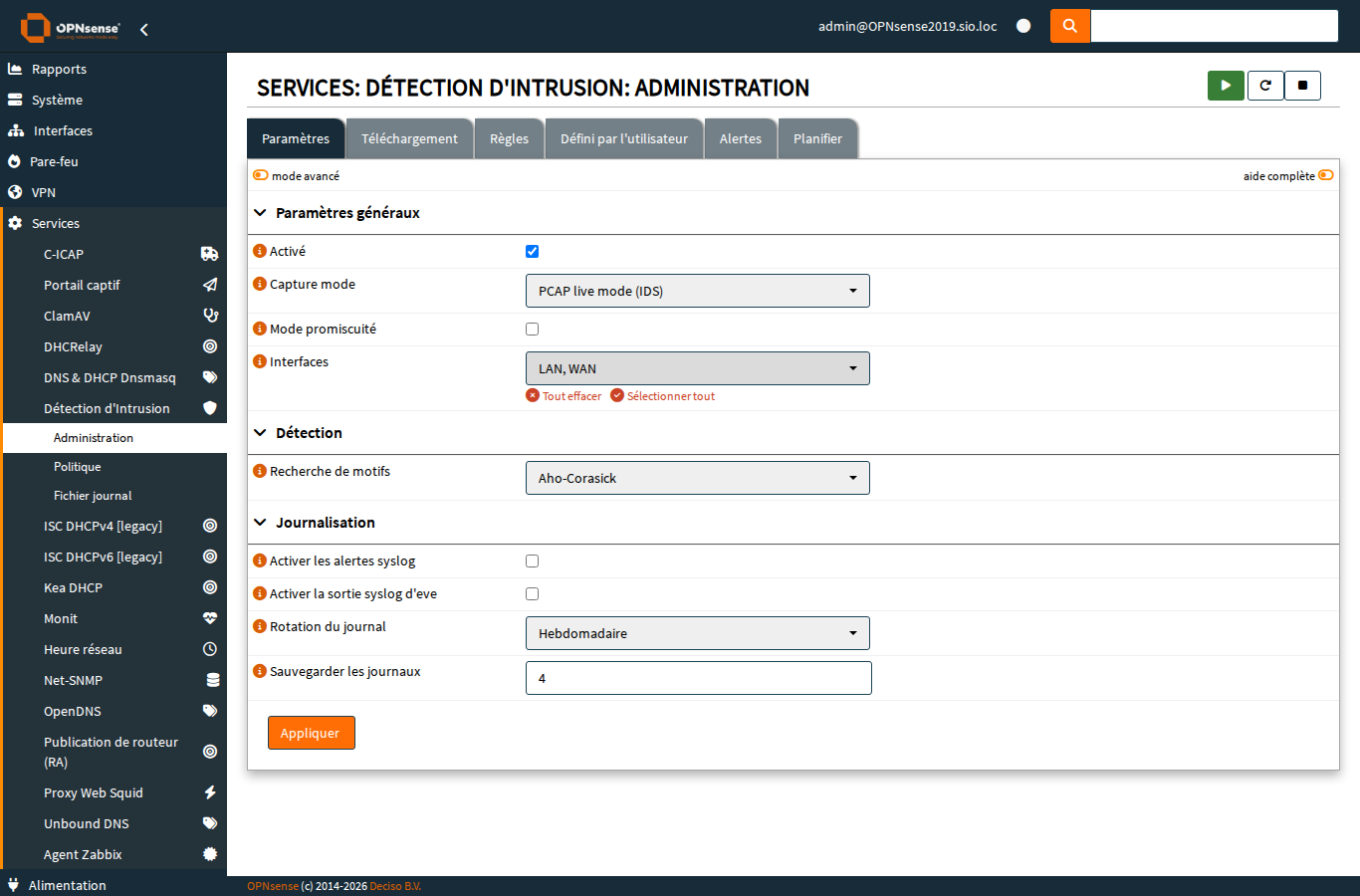Image resolution: width=1360 pixels, height=896 pixels.
Task: Click the orange search magnifier icon
Action: (1070, 26)
